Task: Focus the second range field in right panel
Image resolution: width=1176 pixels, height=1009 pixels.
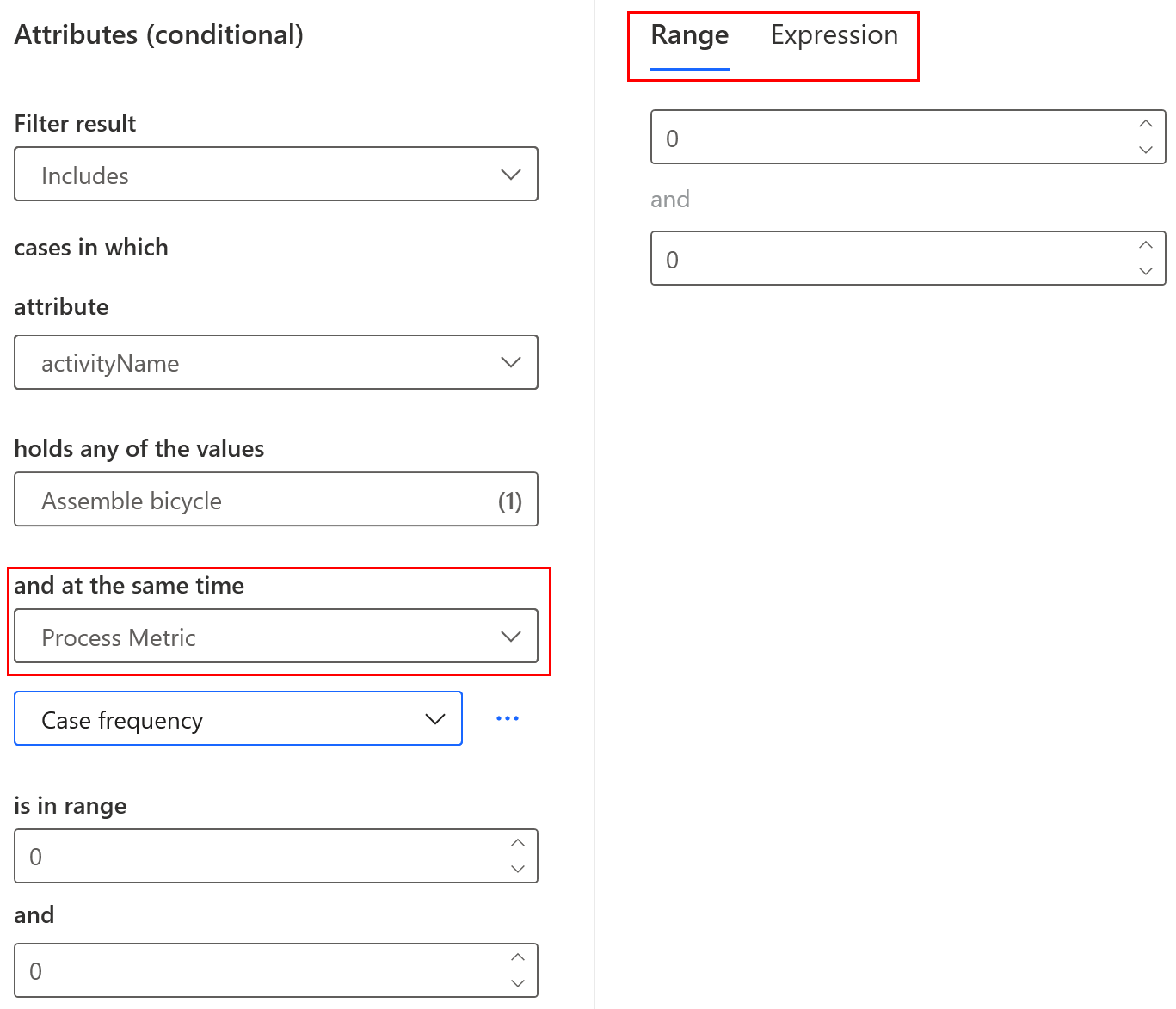Action: 886,259
